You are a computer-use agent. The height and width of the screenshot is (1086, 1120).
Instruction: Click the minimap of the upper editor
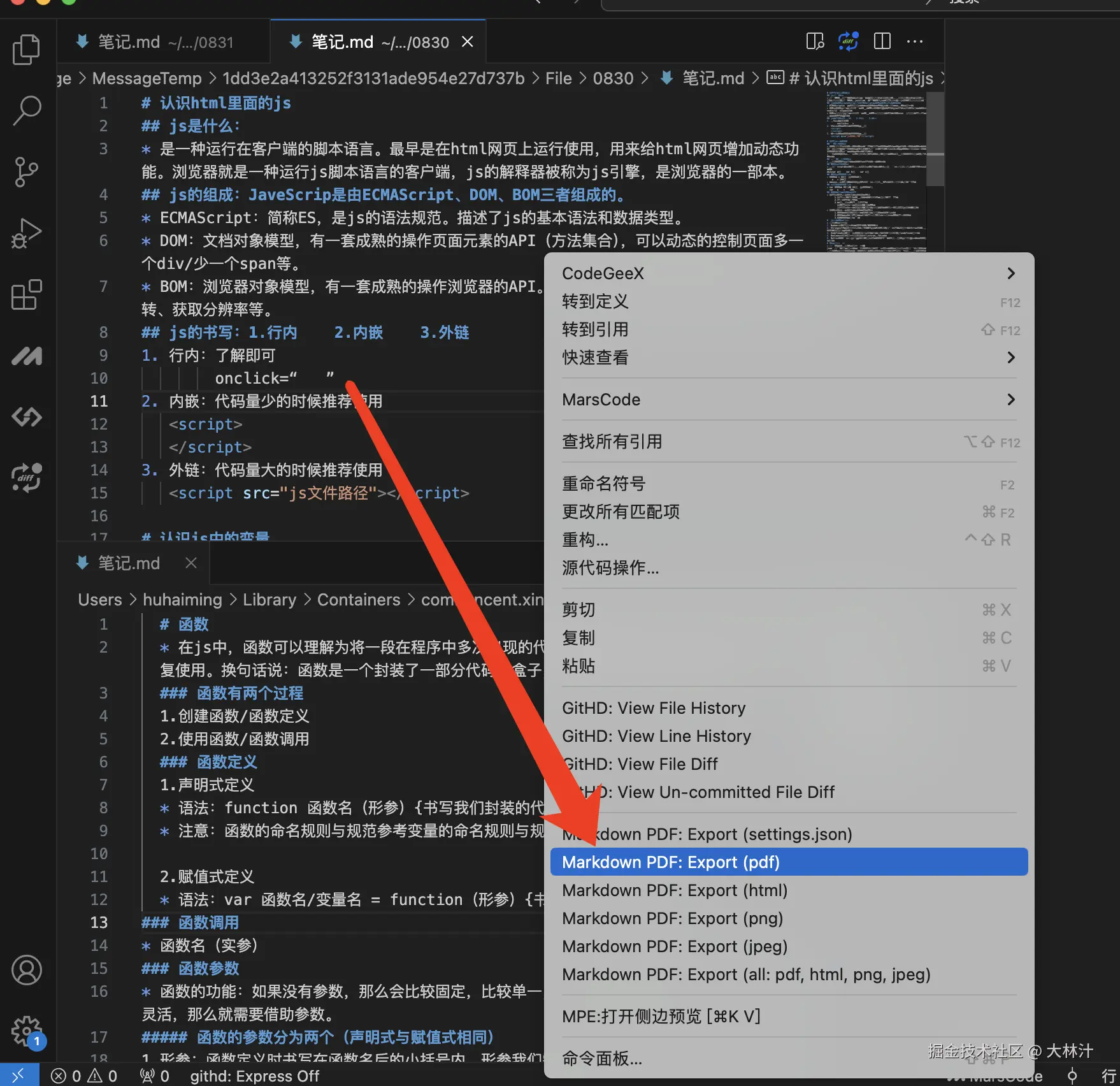[x=876, y=172]
